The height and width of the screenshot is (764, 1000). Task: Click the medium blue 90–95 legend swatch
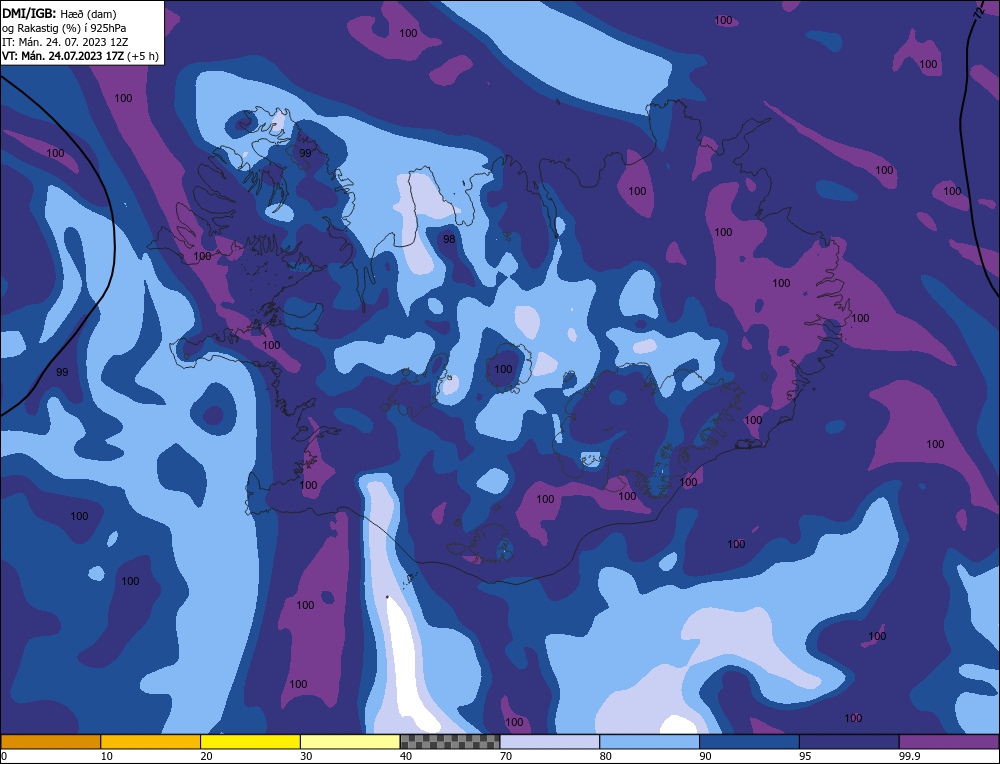[749, 741]
